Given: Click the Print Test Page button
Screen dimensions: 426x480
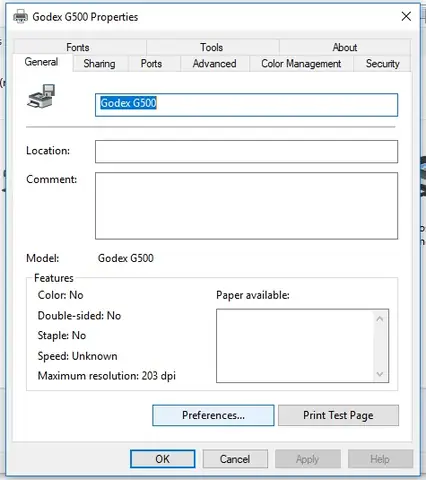Looking at the screenshot, I should click(338, 415).
